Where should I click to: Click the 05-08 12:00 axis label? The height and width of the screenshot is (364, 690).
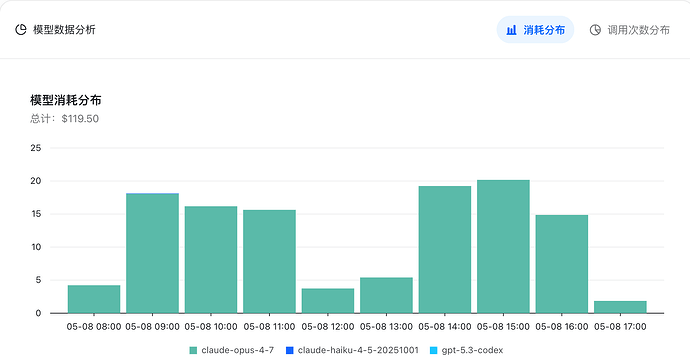tap(328, 327)
